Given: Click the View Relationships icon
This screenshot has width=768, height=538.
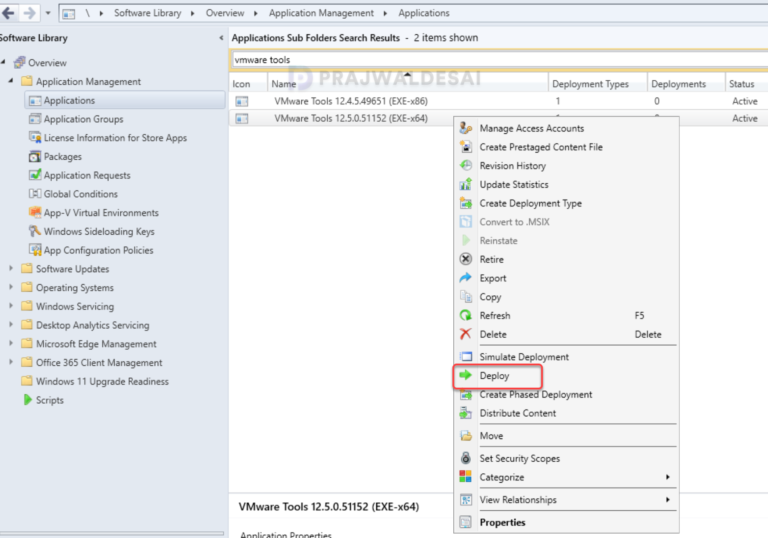Looking at the screenshot, I should coord(465,500).
